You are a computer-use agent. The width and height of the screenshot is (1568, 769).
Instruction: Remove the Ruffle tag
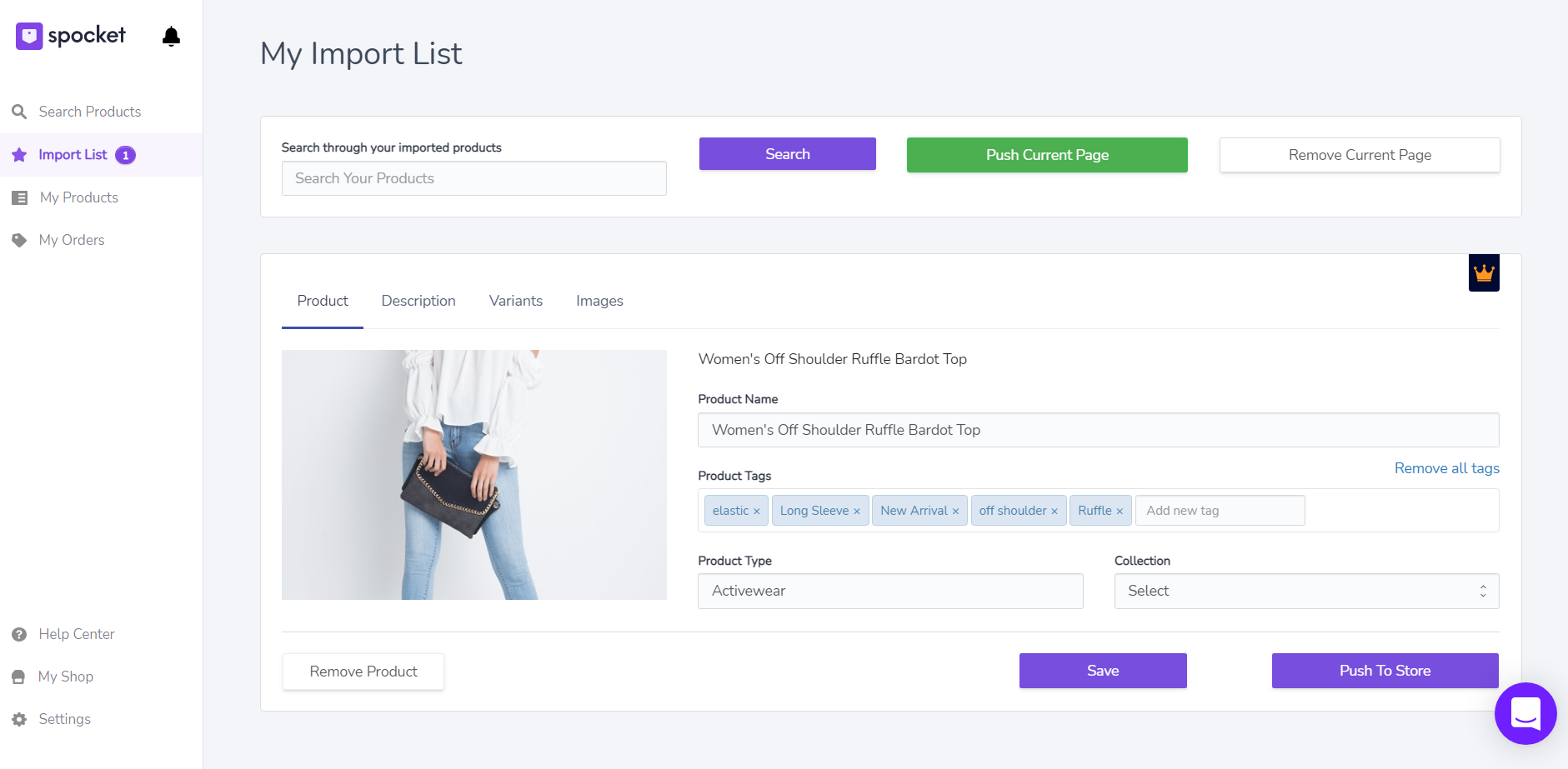[x=1120, y=512]
